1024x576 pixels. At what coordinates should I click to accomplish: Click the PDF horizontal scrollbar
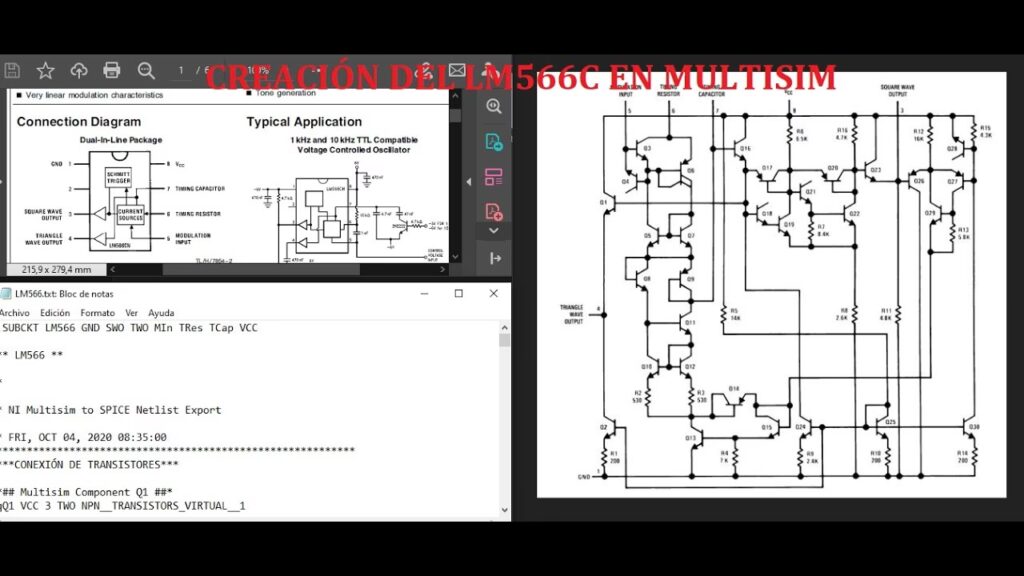300,269
